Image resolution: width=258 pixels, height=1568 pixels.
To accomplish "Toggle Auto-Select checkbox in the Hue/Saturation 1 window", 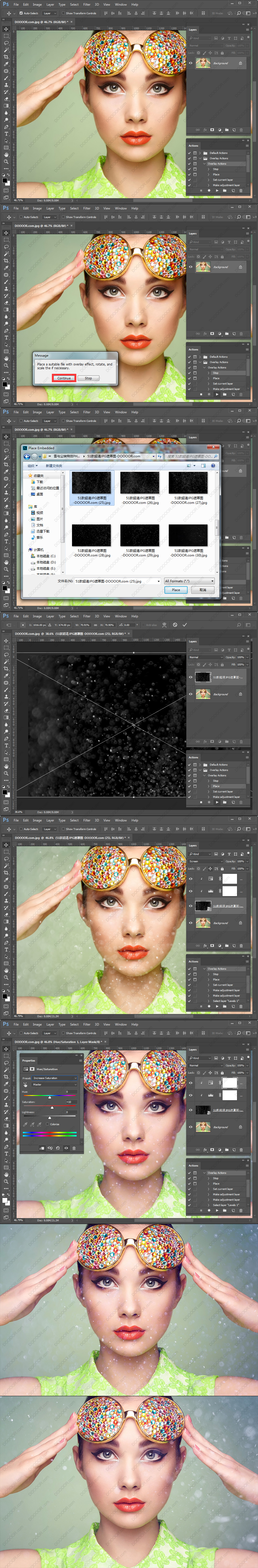I will tap(21, 1033).
